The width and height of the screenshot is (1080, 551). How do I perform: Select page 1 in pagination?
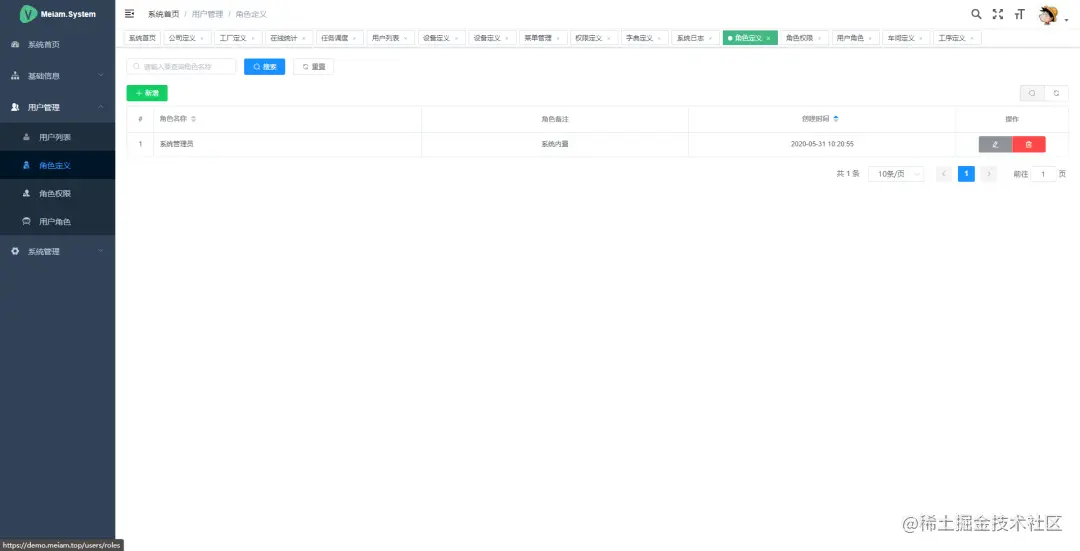tap(966, 174)
